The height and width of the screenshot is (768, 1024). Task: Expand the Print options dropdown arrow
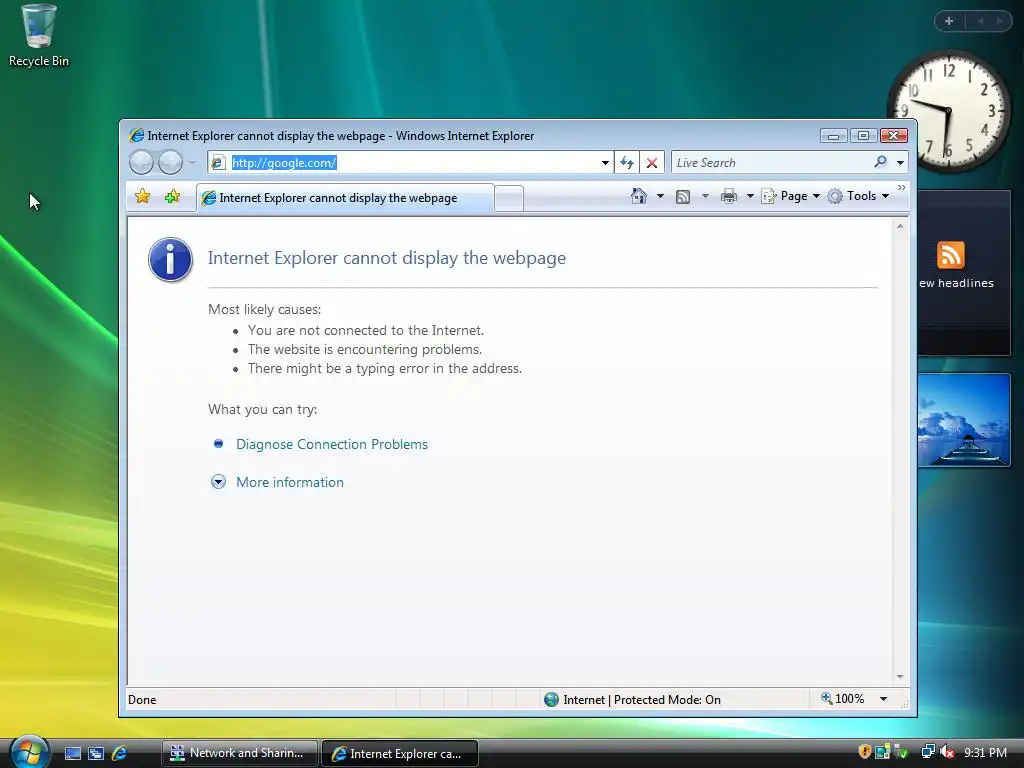tap(750, 196)
